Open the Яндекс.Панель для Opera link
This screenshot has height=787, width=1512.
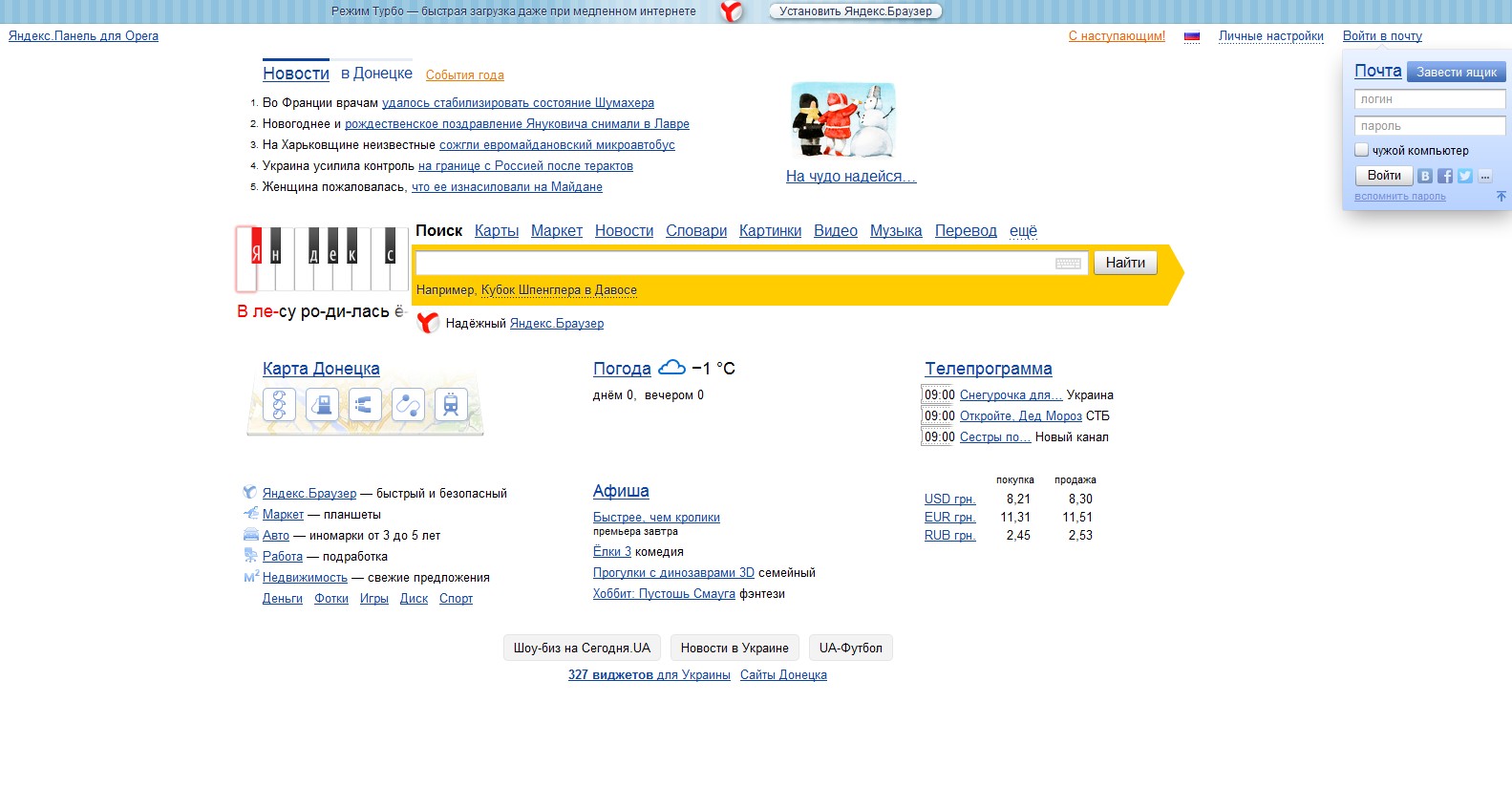click(83, 36)
